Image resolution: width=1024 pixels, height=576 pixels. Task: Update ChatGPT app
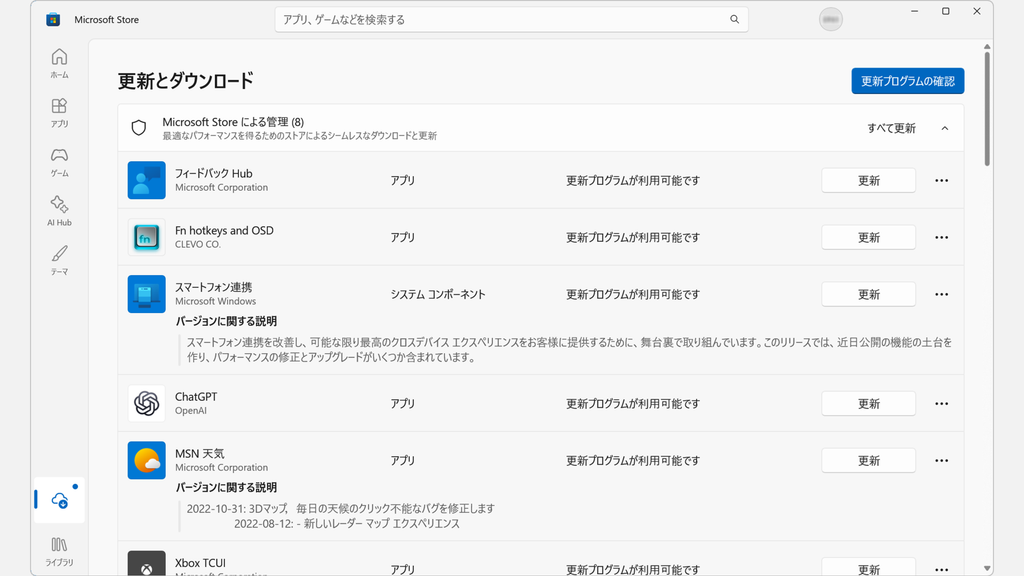pos(868,404)
